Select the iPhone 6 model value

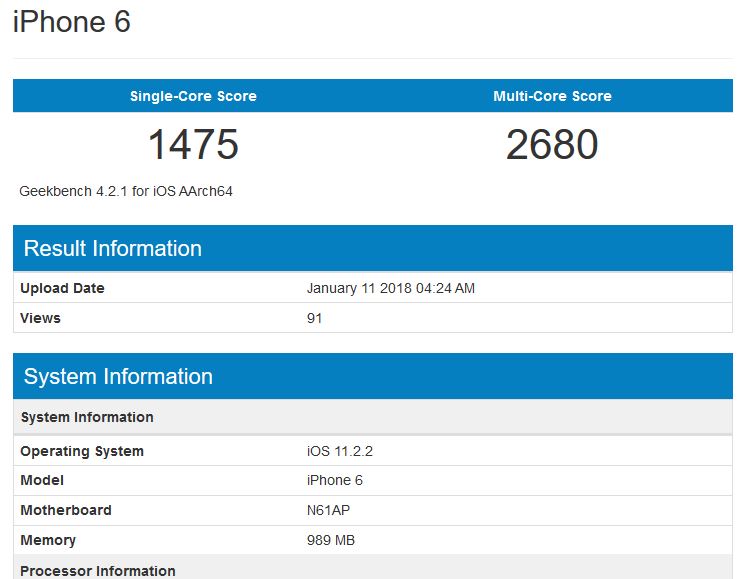[x=335, y=480]
